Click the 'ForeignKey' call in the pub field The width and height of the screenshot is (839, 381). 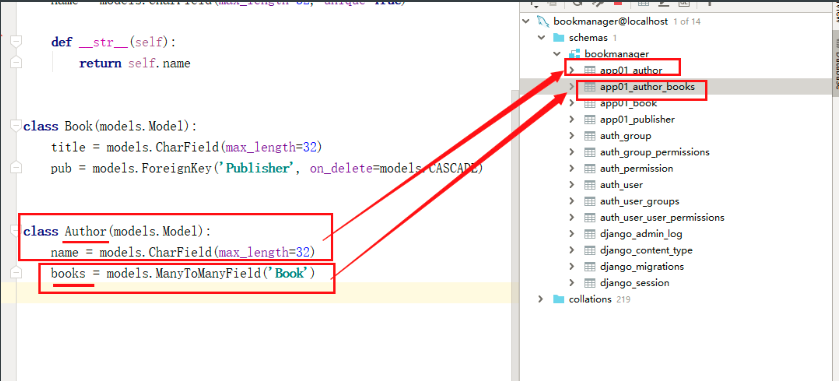coord(178,169)
